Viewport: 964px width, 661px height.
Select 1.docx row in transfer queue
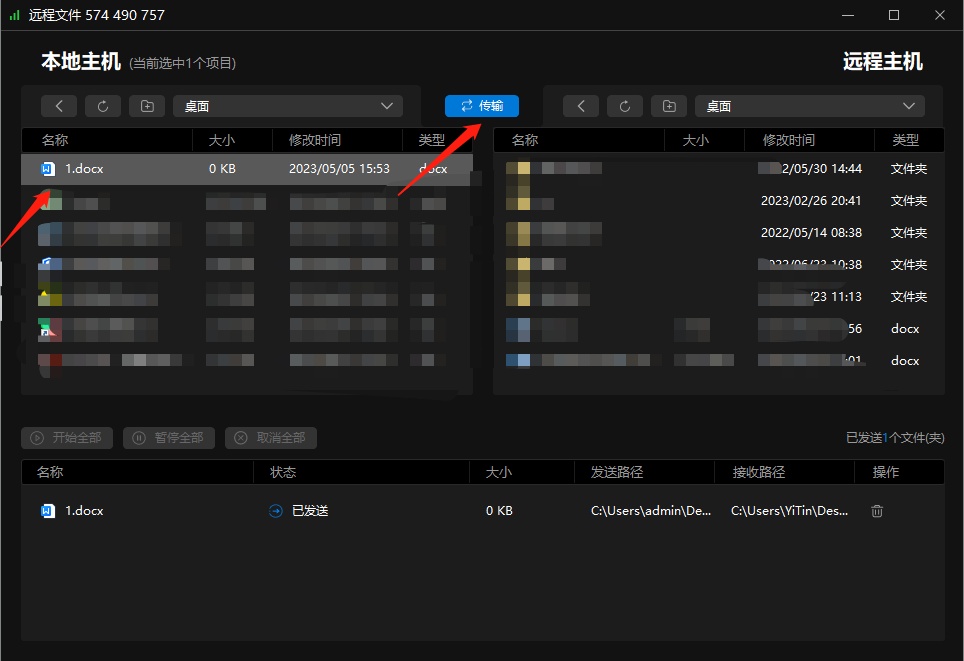coord(483,511)
